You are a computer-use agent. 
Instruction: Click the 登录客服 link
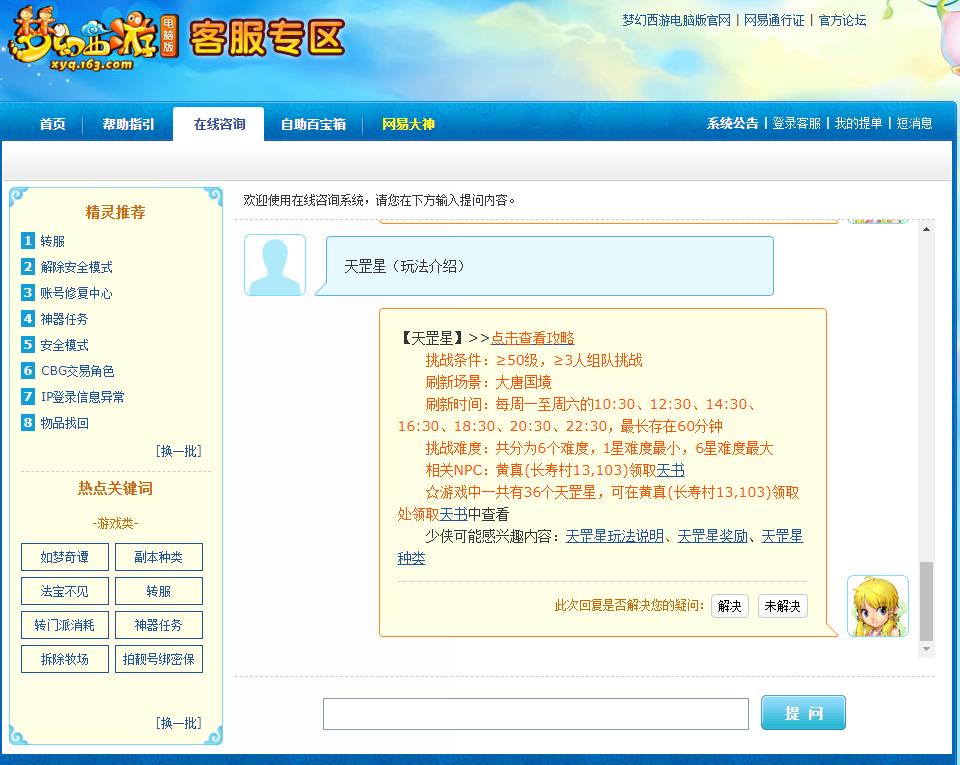click(796, 124)
